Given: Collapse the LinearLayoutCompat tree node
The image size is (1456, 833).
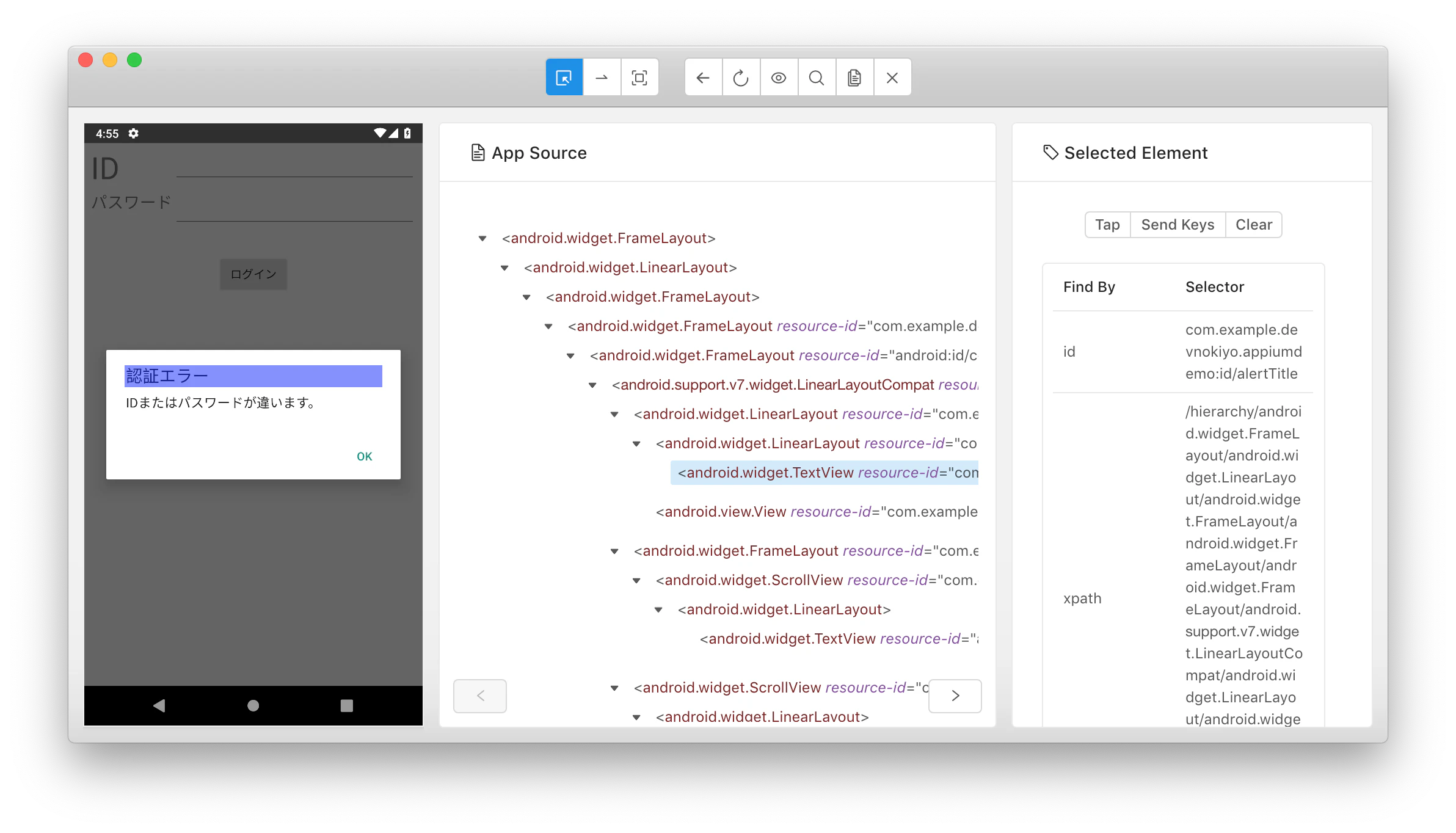Looking at the screenshot, I should point(592,385).
